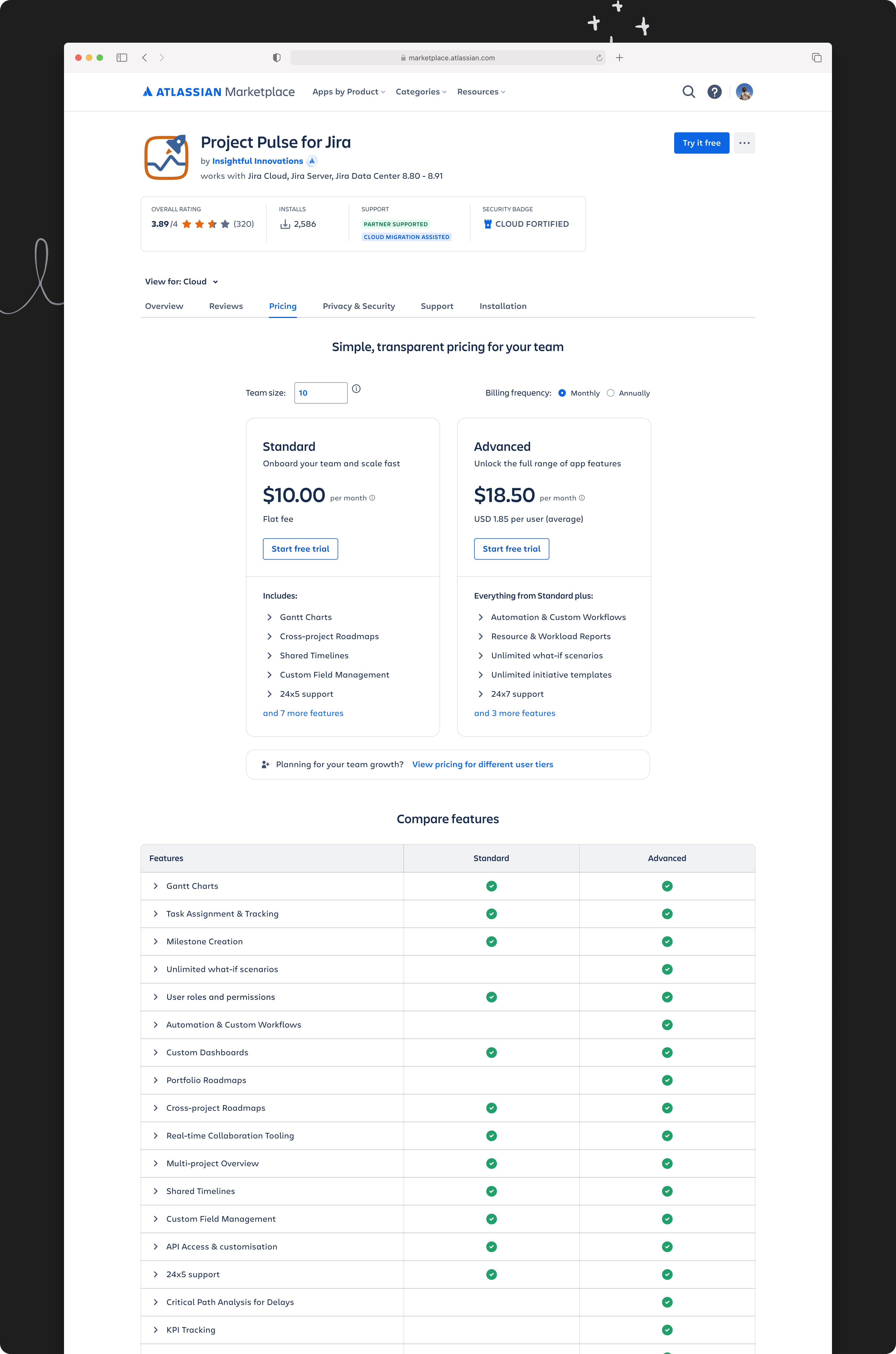Click the privacy shield icon in browser toolbar
Image resolution: width=896 pixels, height=1354 pixels.
(277, 58)
